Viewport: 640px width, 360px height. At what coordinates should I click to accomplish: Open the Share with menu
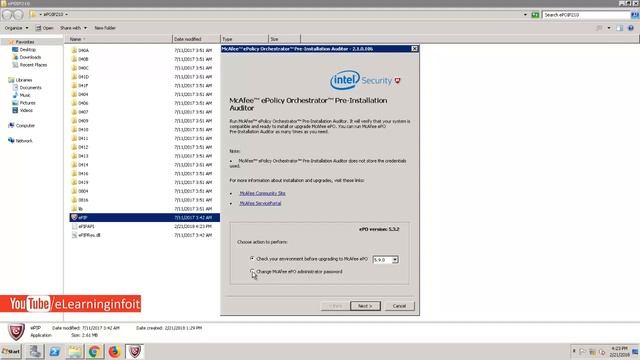point(73,28)
